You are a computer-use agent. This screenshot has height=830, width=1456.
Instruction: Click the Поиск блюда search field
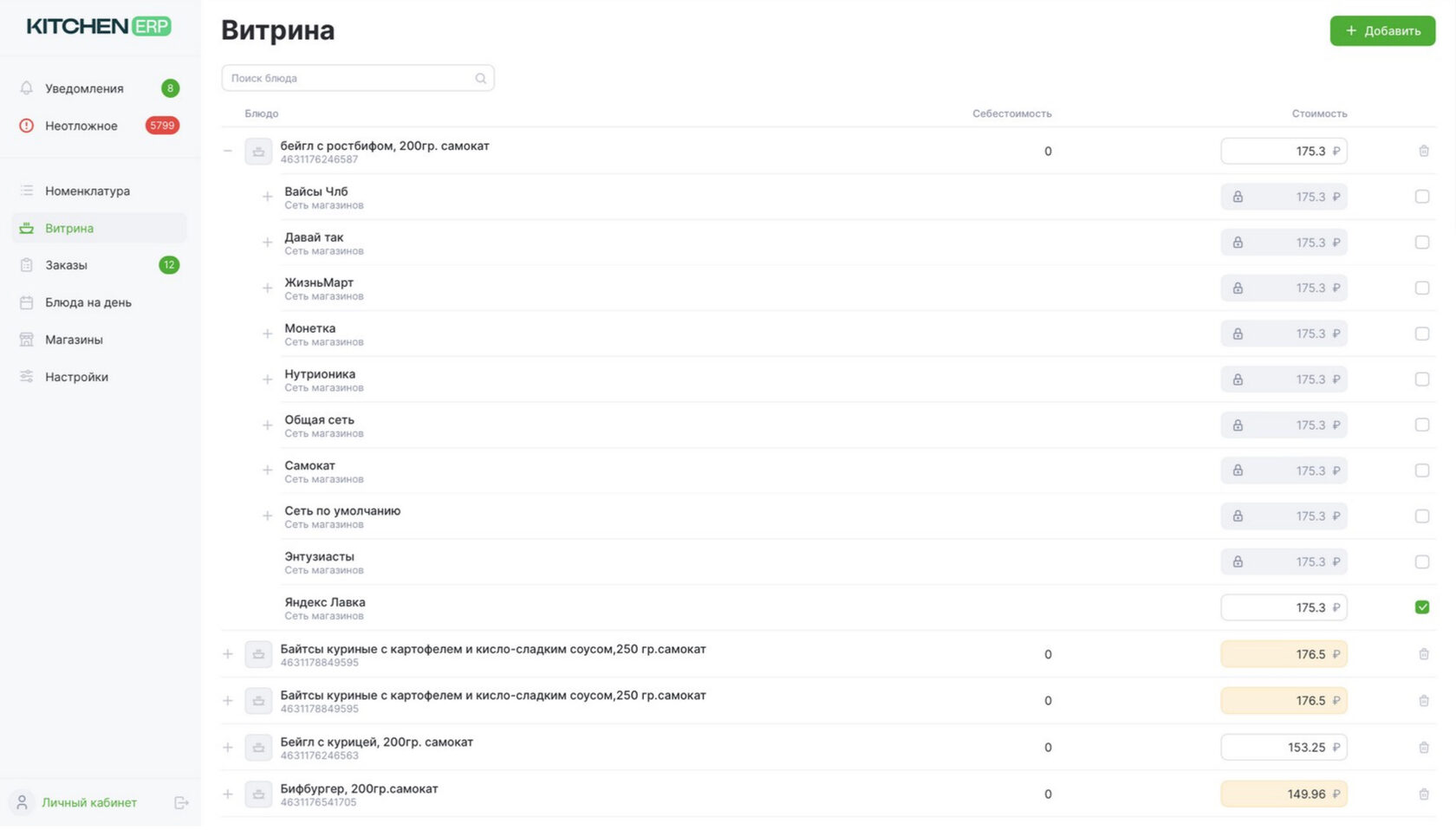358,78
